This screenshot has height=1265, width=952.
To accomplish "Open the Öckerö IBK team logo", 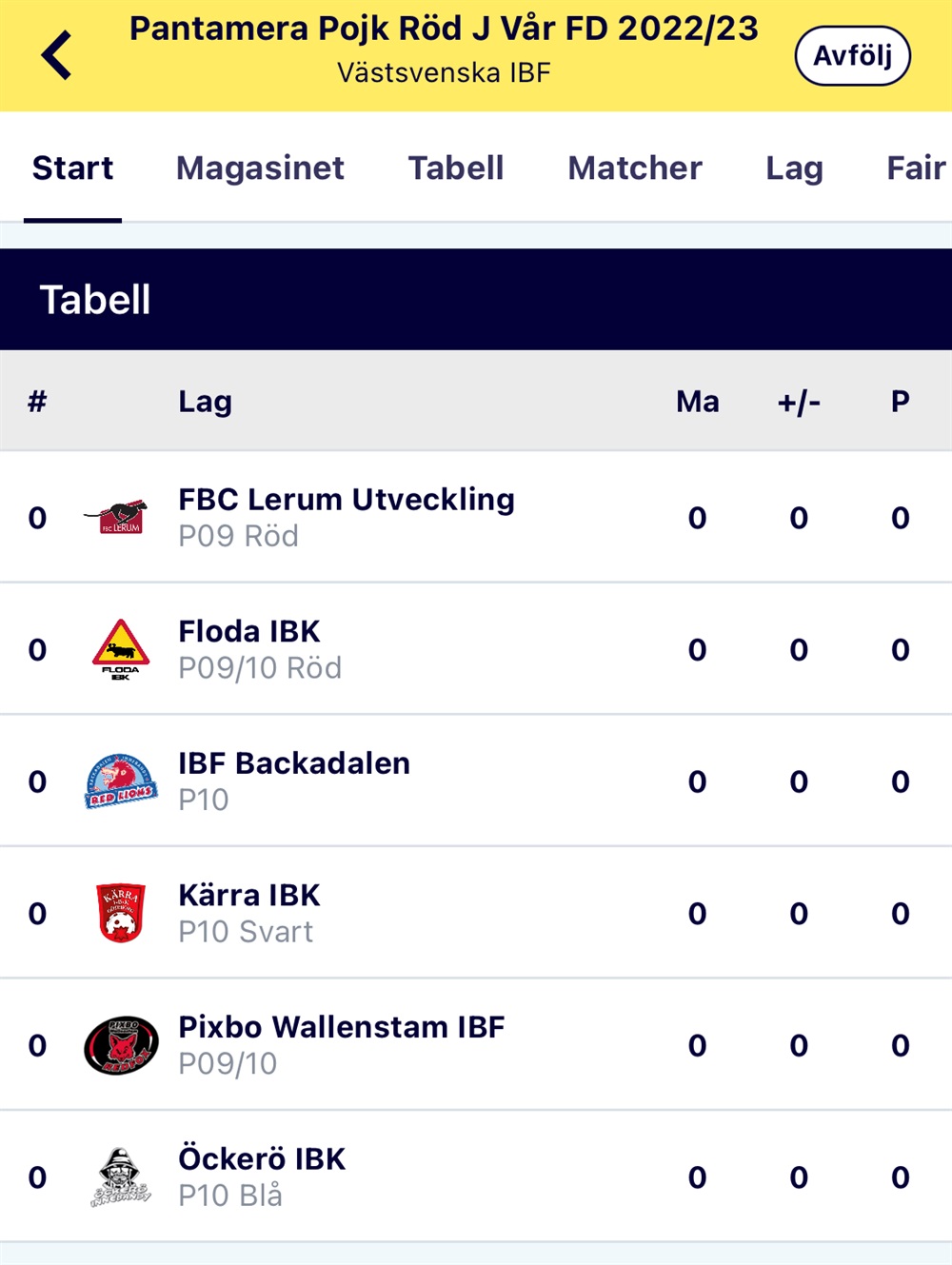I will click(x=121, y=1177).
